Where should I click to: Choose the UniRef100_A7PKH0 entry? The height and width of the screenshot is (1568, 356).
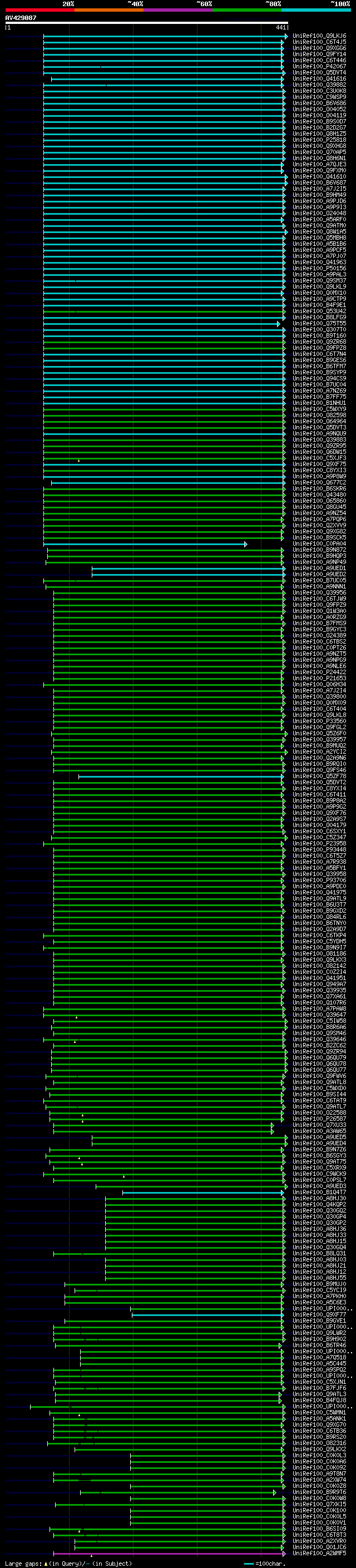(x=319, y=1296)
